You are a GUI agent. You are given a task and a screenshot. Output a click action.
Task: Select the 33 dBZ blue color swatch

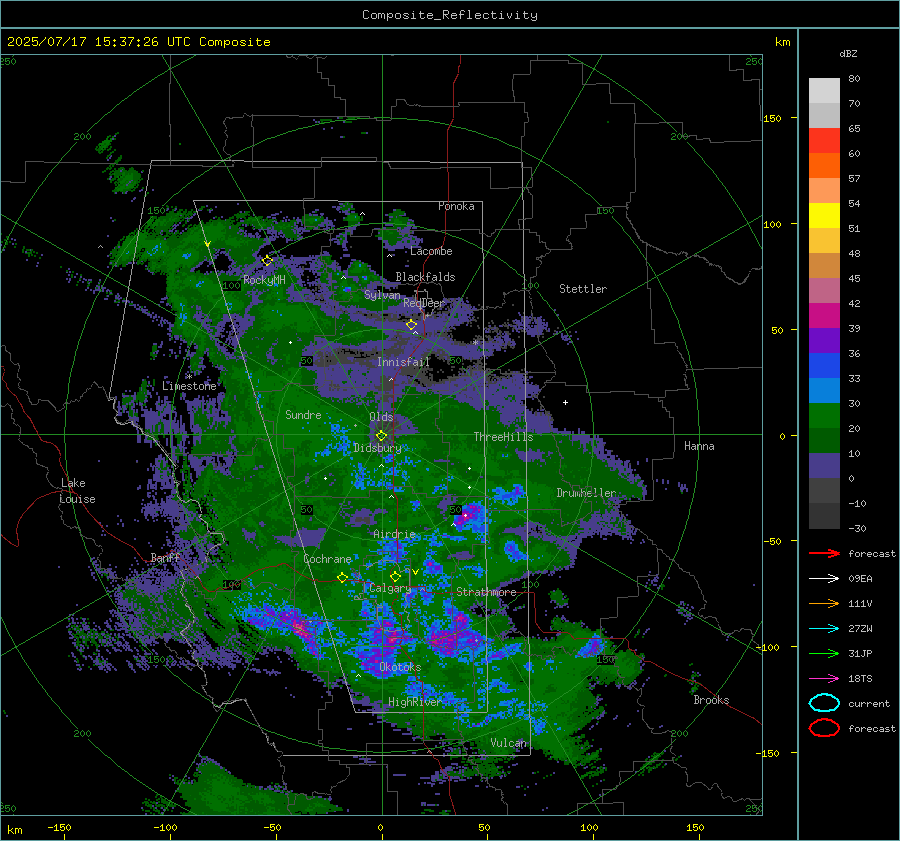coord(824,366)
